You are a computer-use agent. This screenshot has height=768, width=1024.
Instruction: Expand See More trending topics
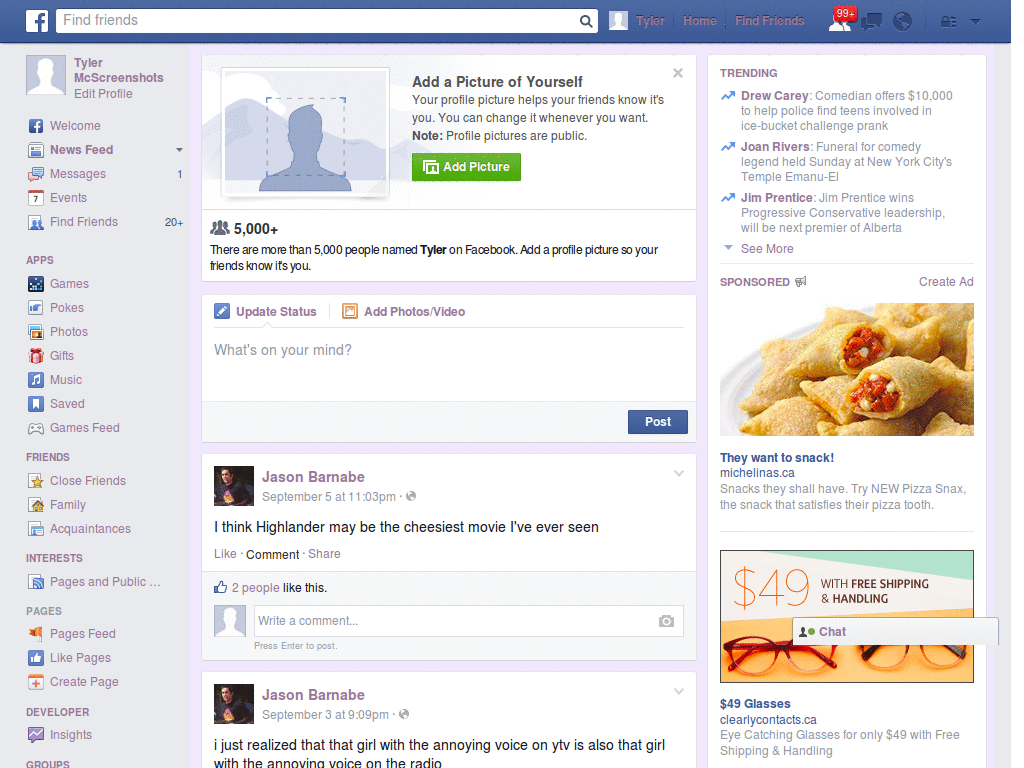[767, 249]
